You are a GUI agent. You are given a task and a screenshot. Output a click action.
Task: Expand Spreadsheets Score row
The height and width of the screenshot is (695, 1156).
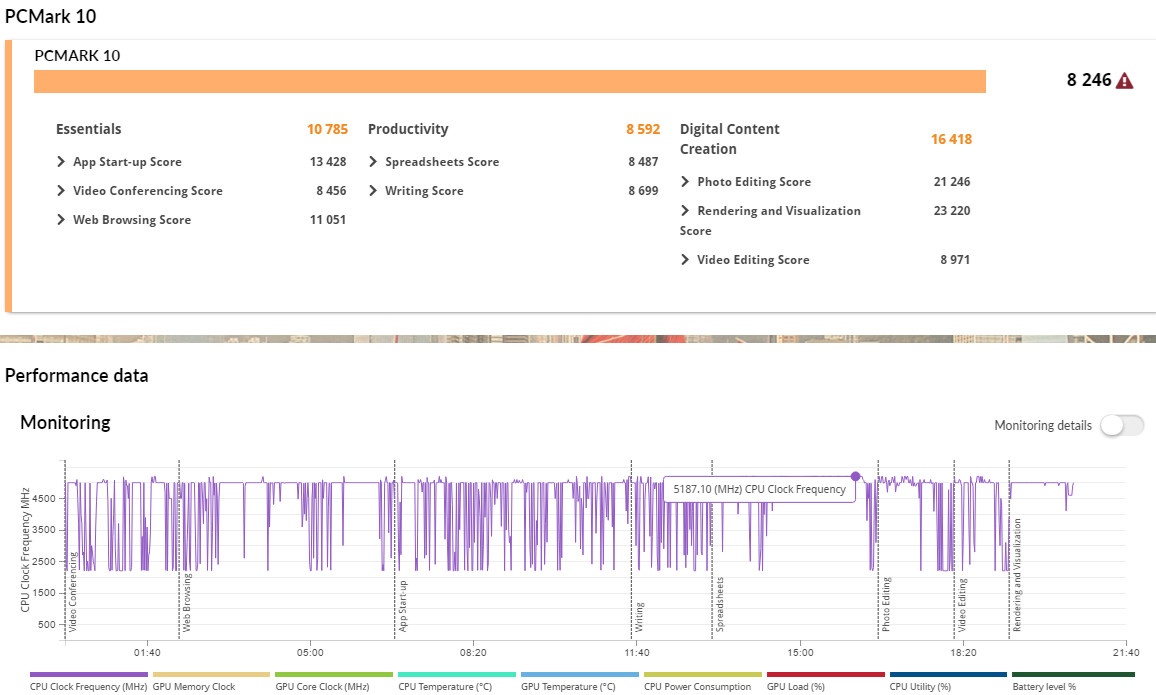[374, 162]
